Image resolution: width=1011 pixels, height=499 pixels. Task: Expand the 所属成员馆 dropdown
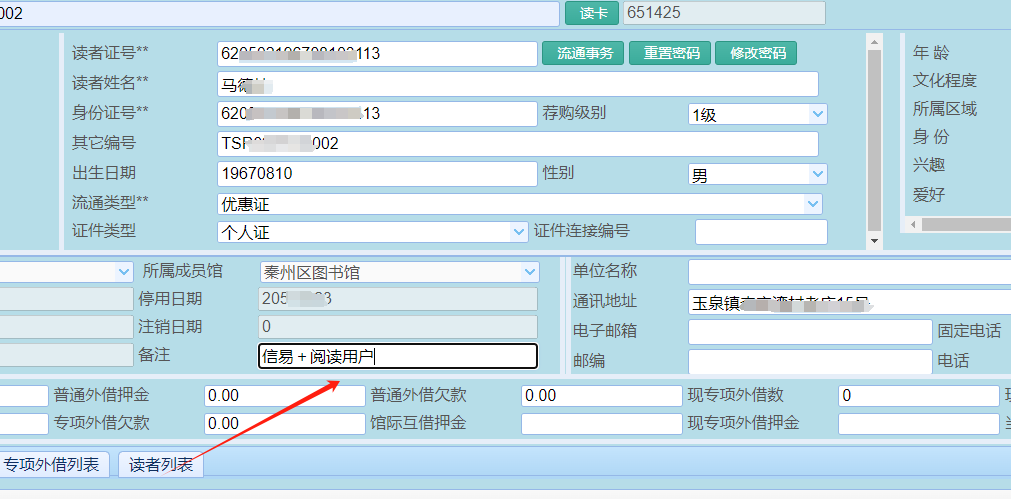(529, 272)
